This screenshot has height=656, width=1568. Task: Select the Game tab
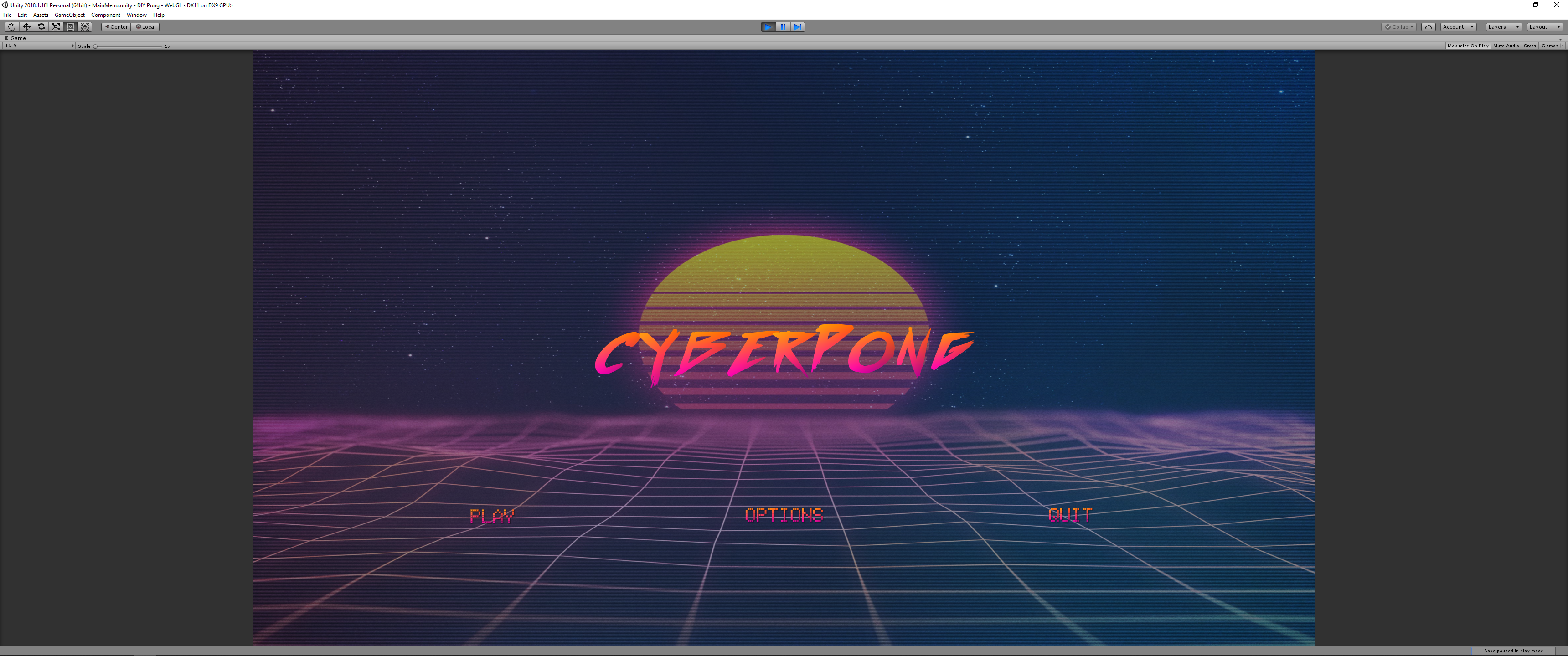pos(16,38)
